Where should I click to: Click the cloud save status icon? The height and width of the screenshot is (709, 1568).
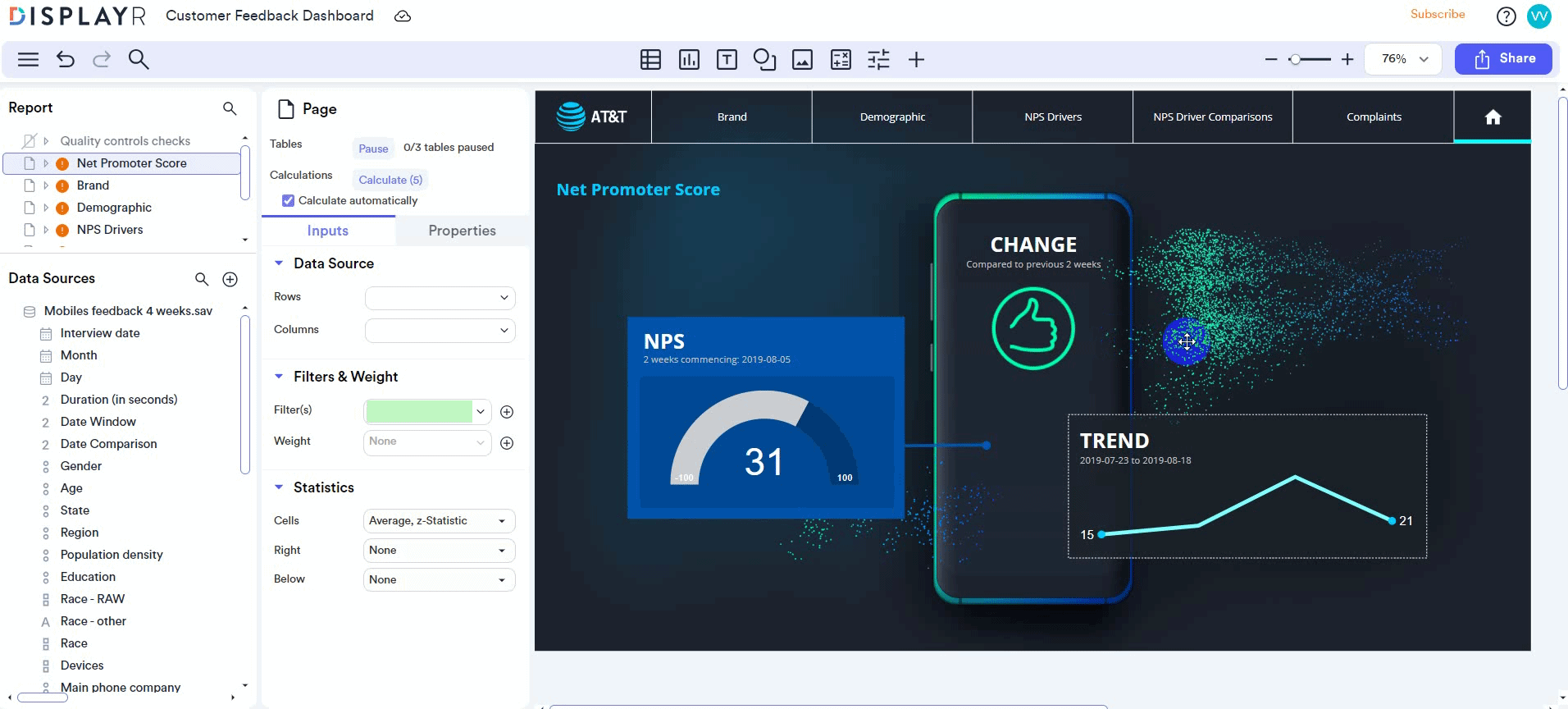click(403, 16)
